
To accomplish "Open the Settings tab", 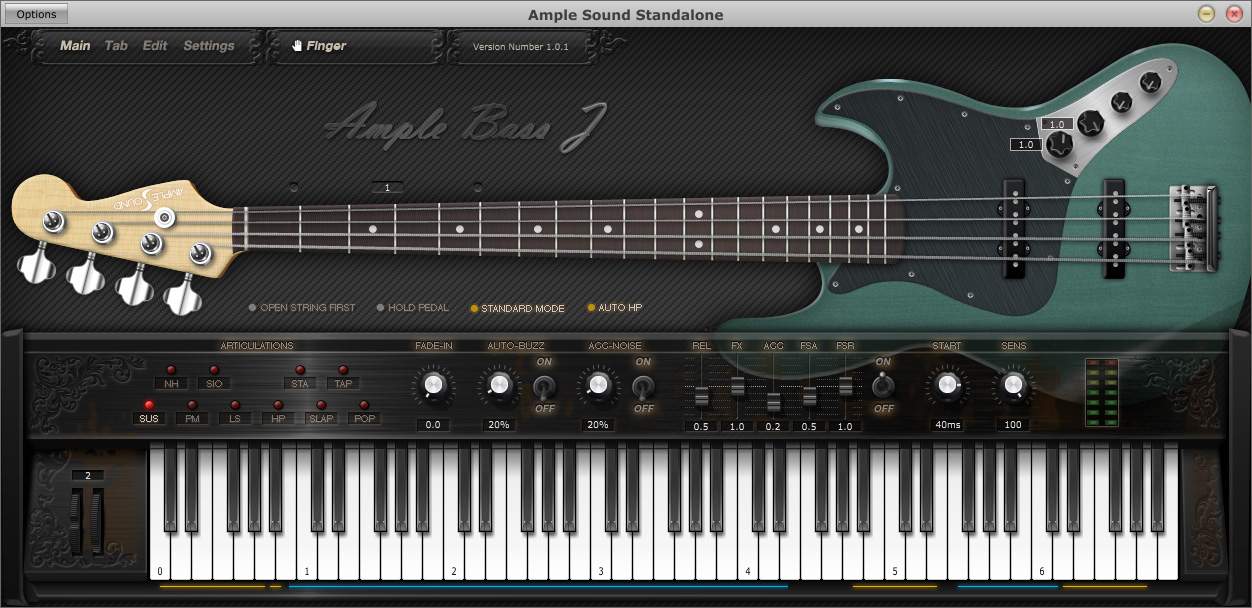I will coord(208,46).
